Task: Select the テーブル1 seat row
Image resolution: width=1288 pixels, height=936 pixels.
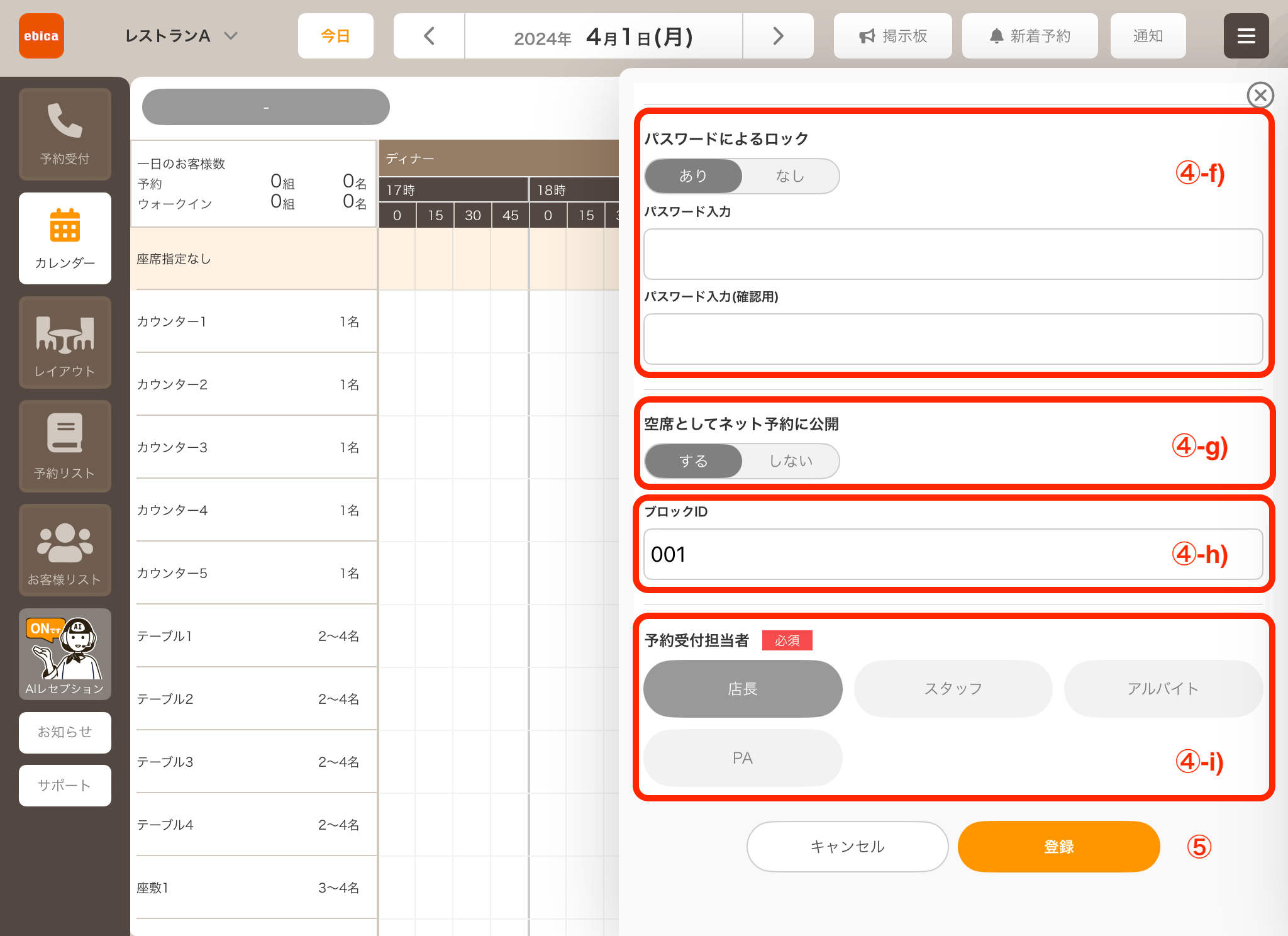Action: click(x=253, y=636)
